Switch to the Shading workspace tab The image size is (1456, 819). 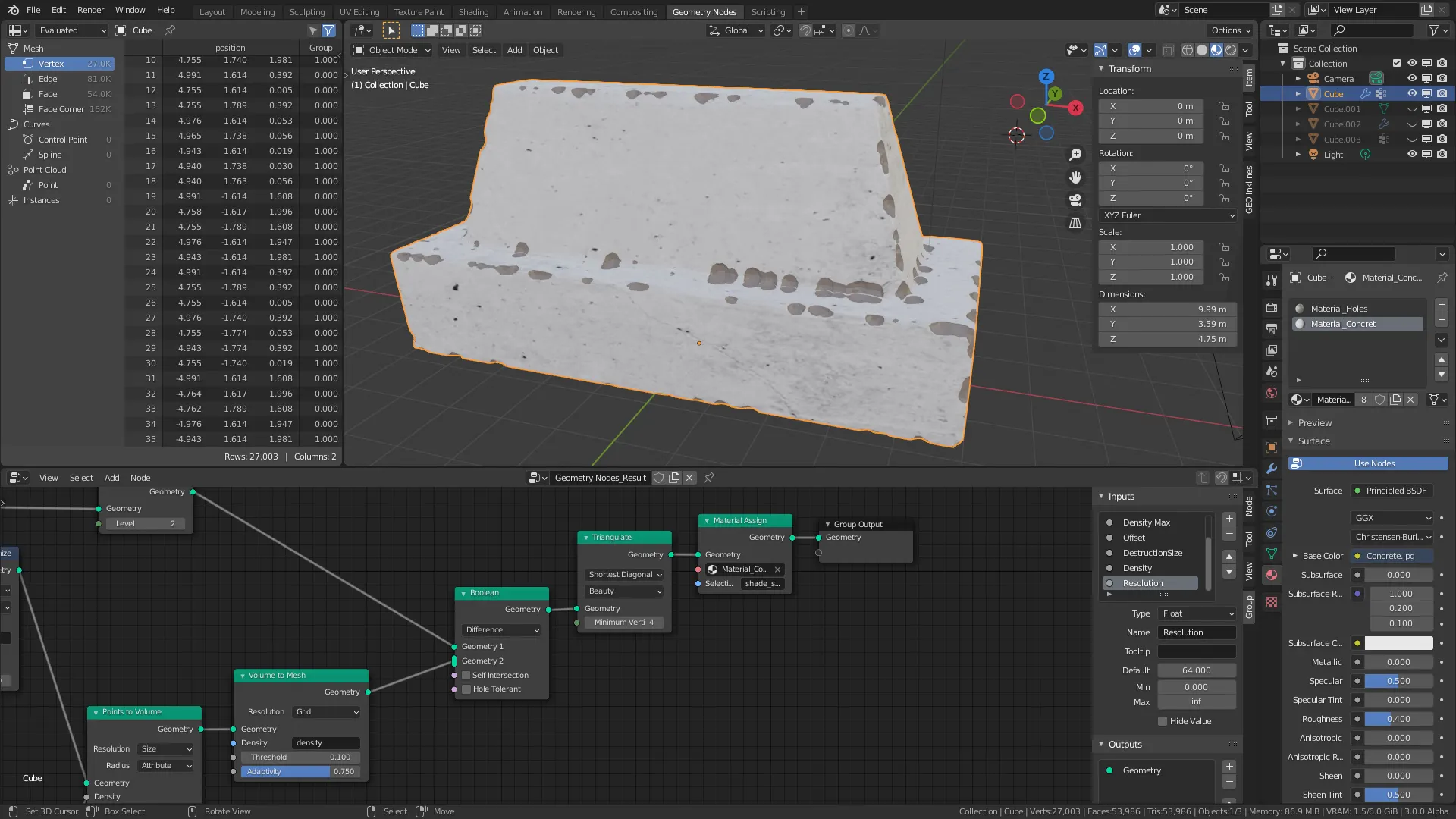point(473,11)
